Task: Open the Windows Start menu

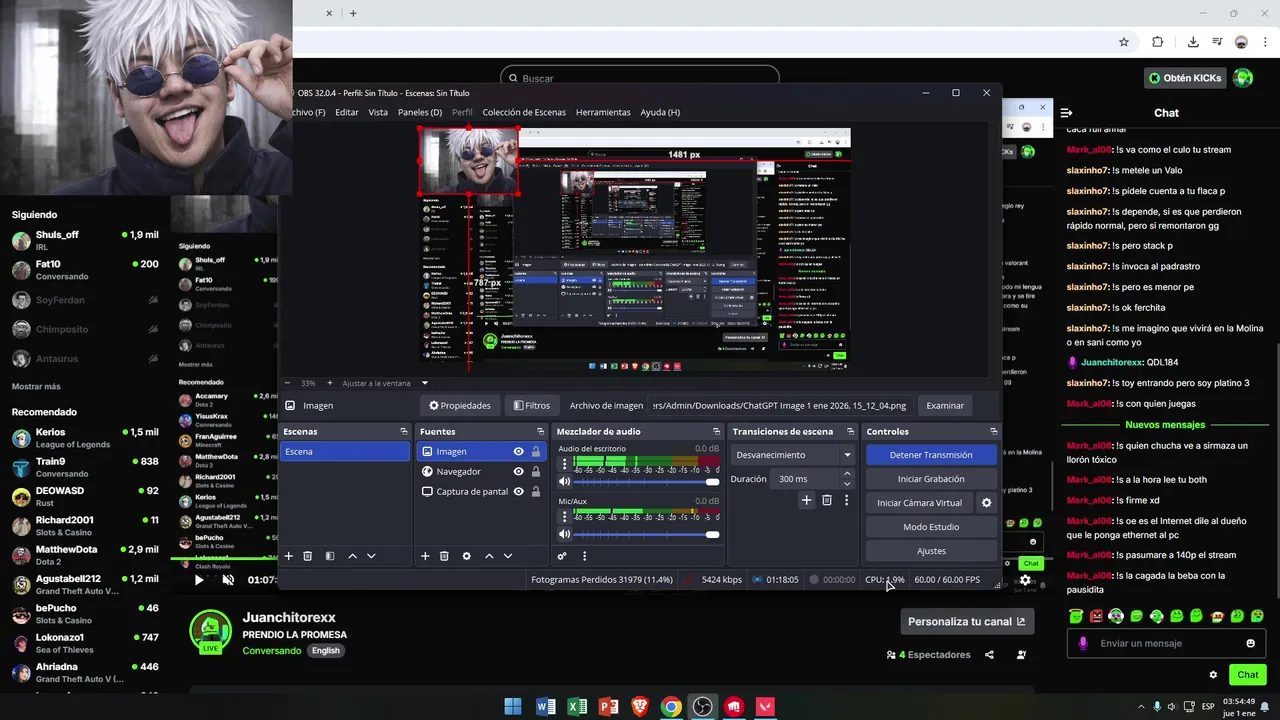Action: click(513, 707)
